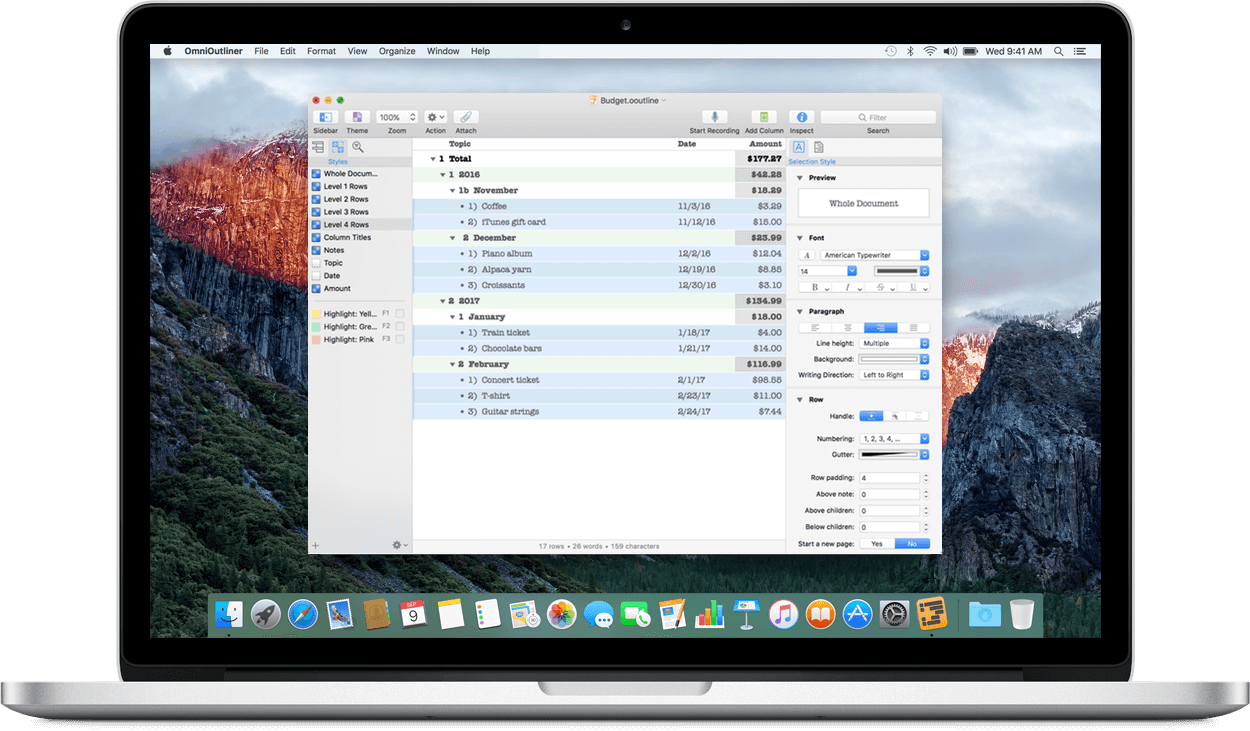Choose Yes for Start a new page

(x=877, y=544)
